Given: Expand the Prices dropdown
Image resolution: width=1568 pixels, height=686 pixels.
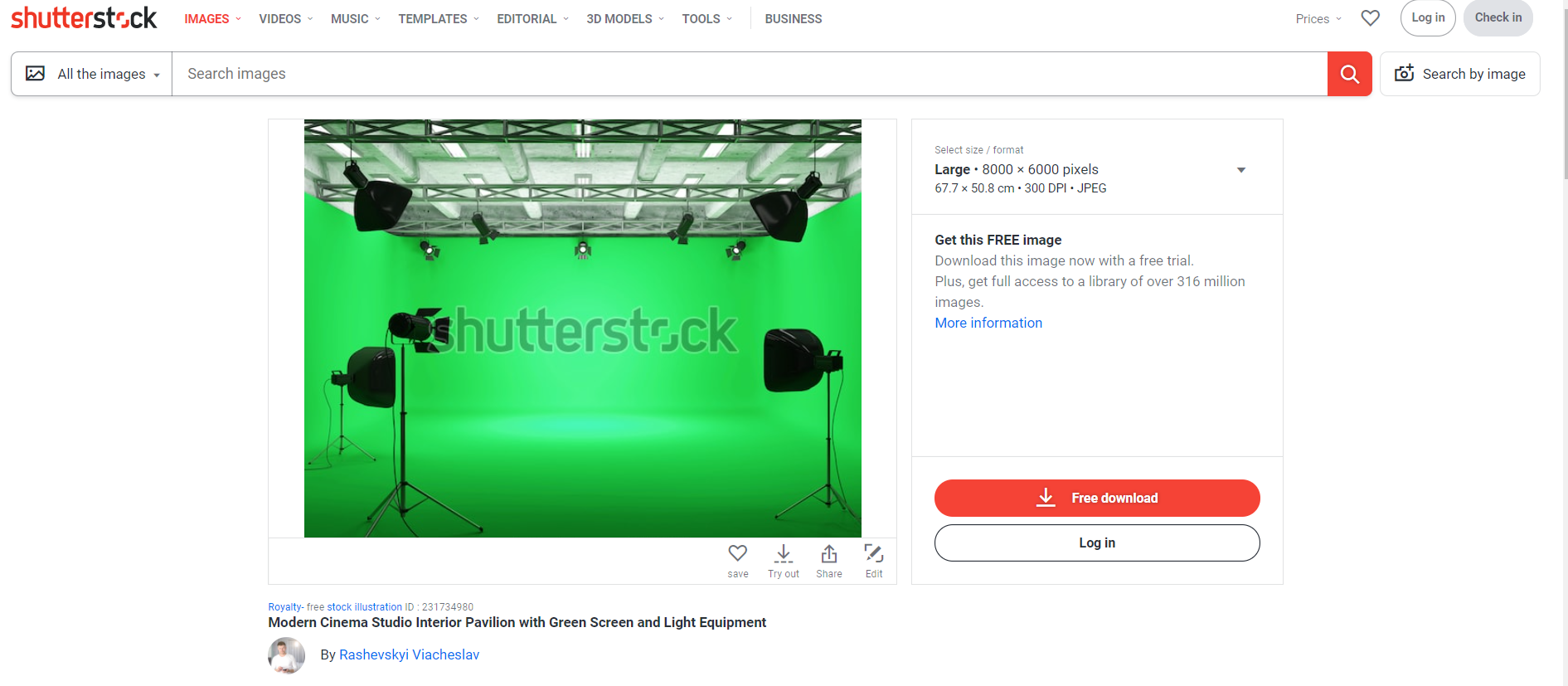Looking at the screenshot, I should 1318,19.
